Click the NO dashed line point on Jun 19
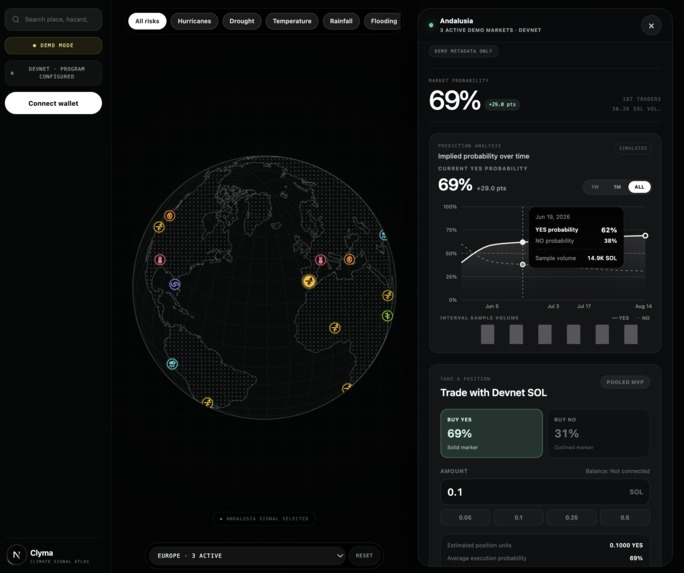Image resolution: width=684 pixels, height=573 pixels. click(523, 264)
